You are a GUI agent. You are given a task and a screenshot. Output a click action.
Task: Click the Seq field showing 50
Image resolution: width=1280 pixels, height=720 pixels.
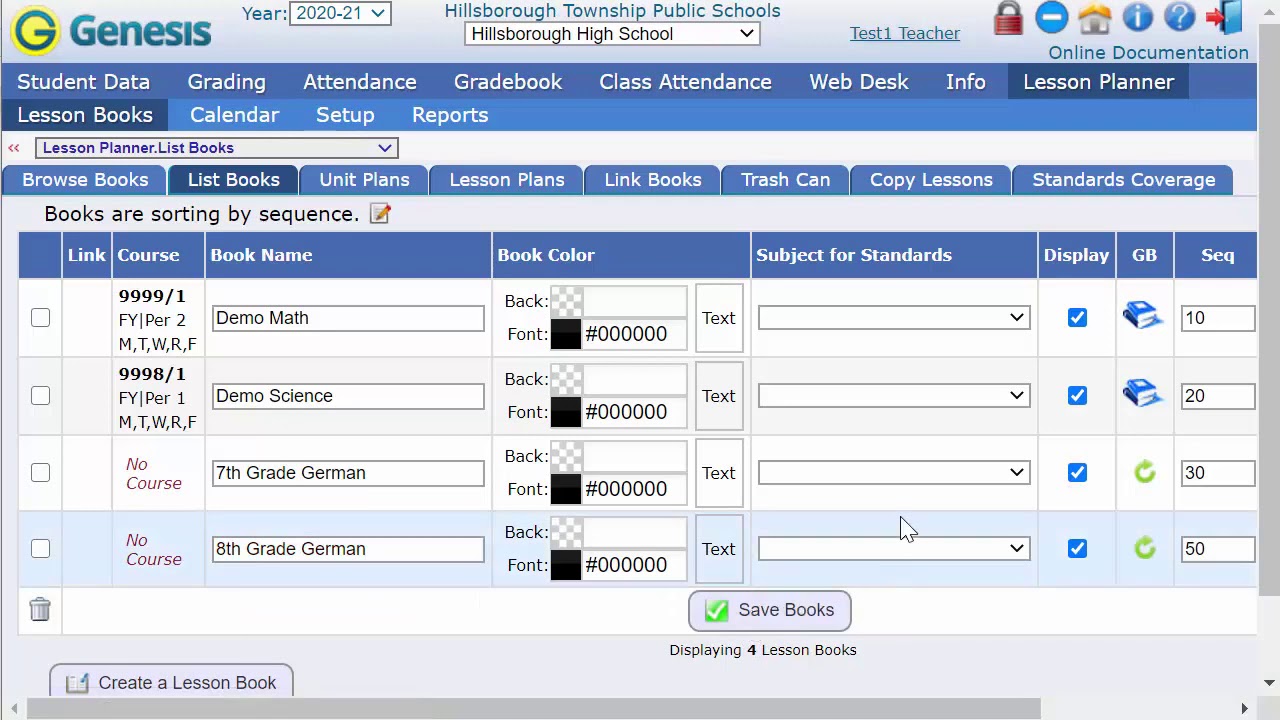click(1218, 549)
